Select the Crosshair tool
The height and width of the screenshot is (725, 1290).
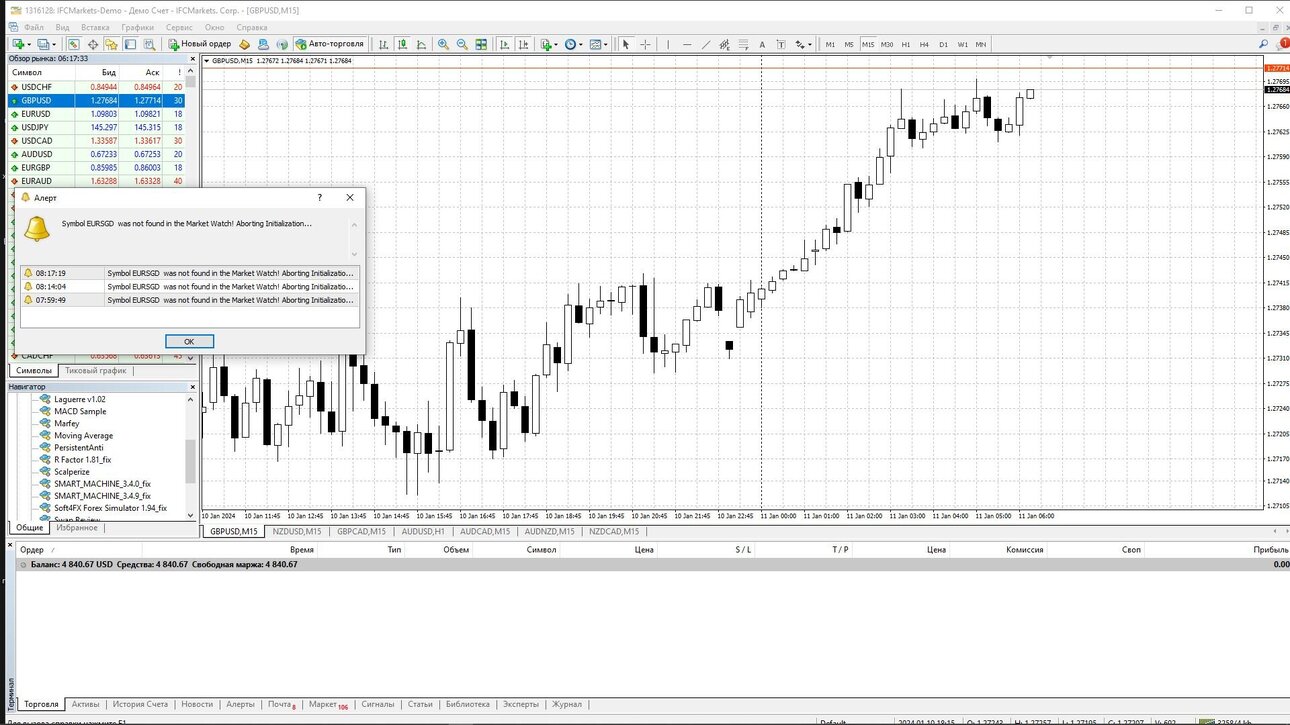(646, 44)
